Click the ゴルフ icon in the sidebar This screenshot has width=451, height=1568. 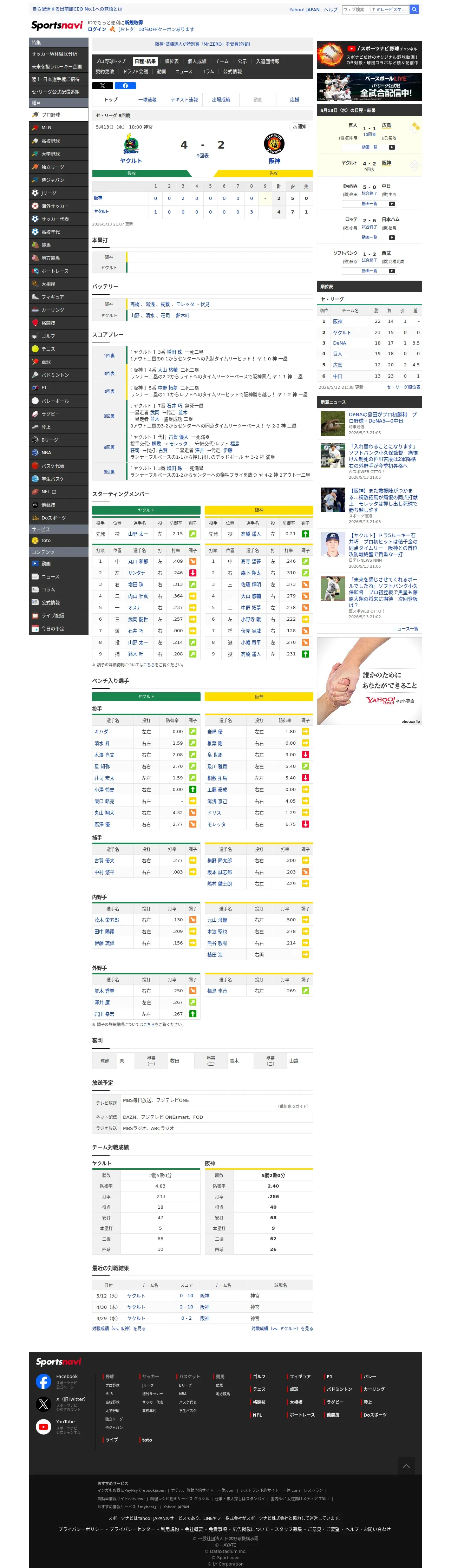click(x=35, y=336)
